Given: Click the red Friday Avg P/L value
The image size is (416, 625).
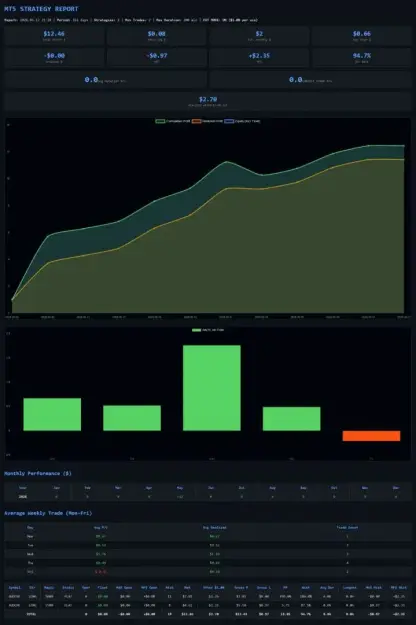Looking at the screenshot, I should point(101,572).
